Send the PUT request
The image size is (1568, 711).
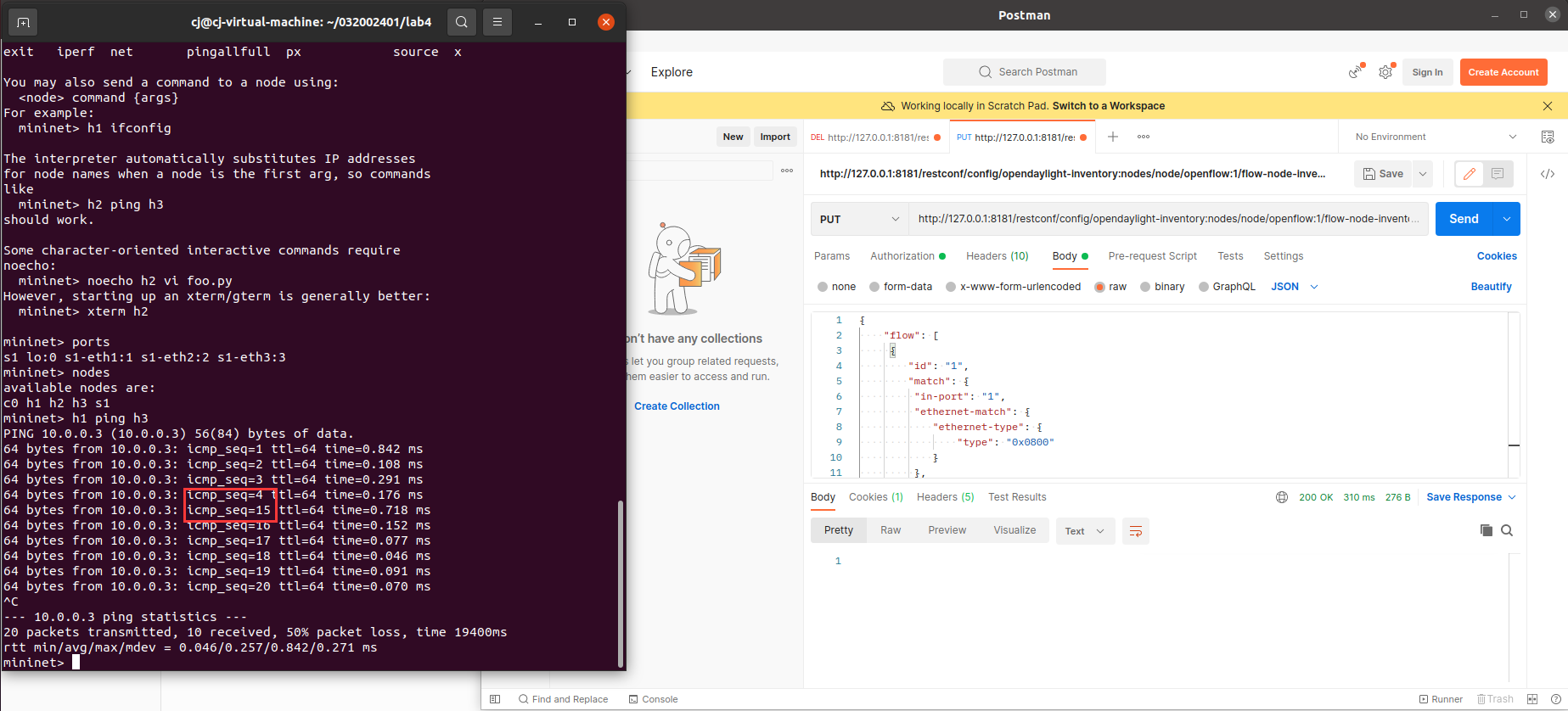pyautogui.click(x=1464, y=219)
